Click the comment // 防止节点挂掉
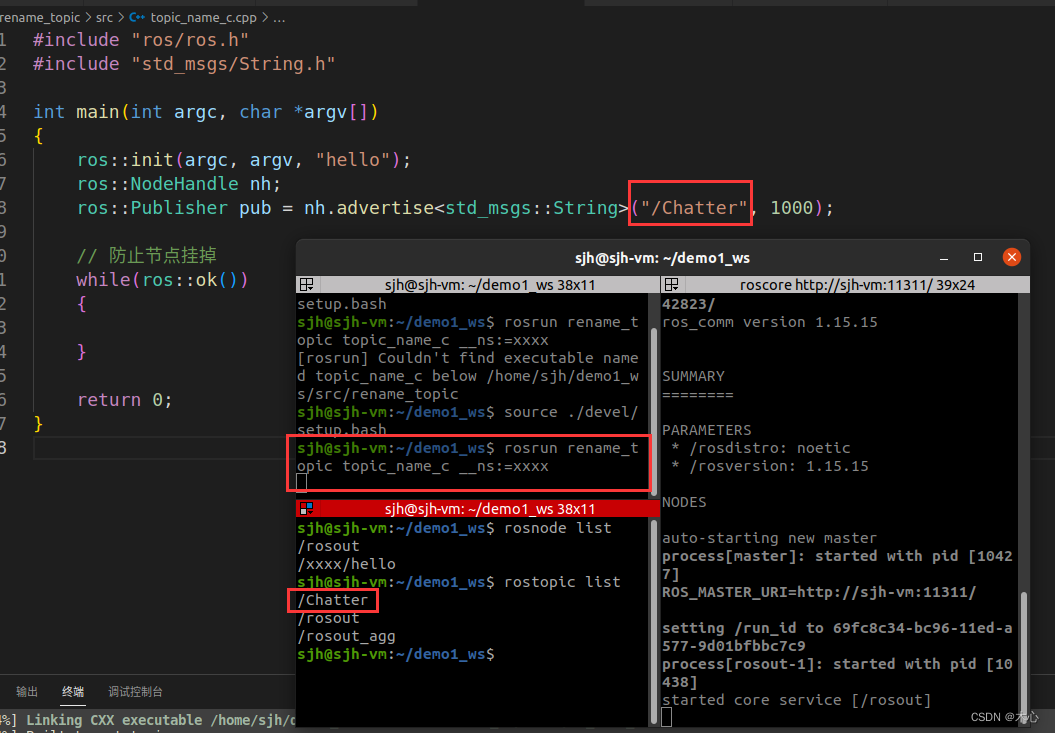The image size is (1055, 733). coord(146,256)
